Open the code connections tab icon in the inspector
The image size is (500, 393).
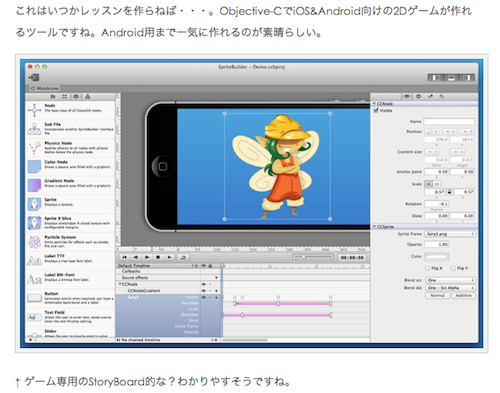click(x=430, y=96)
